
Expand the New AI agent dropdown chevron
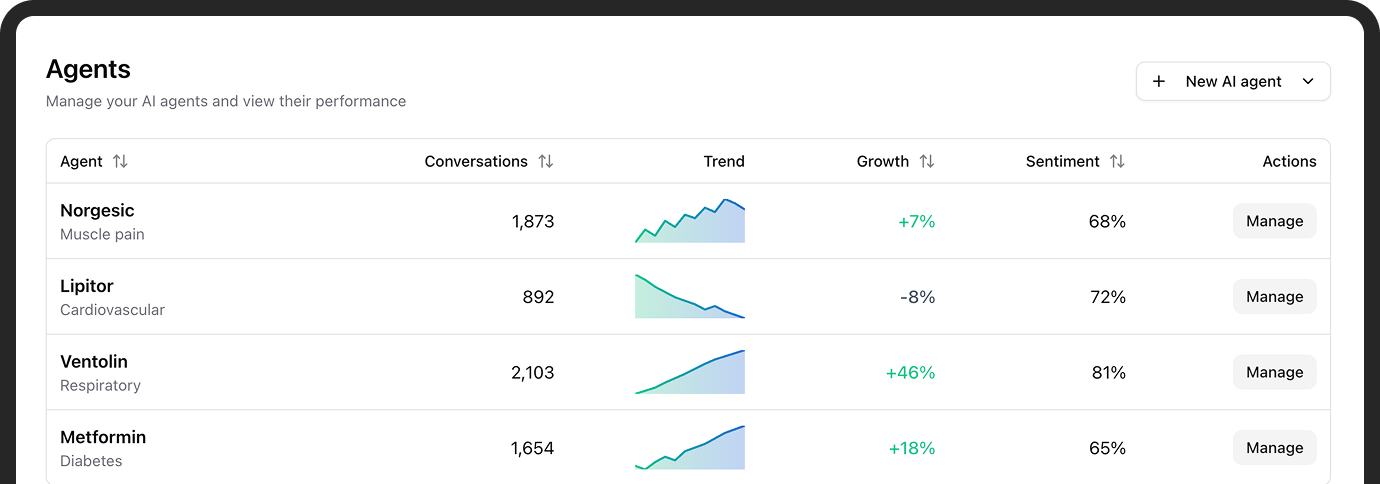1308,82
